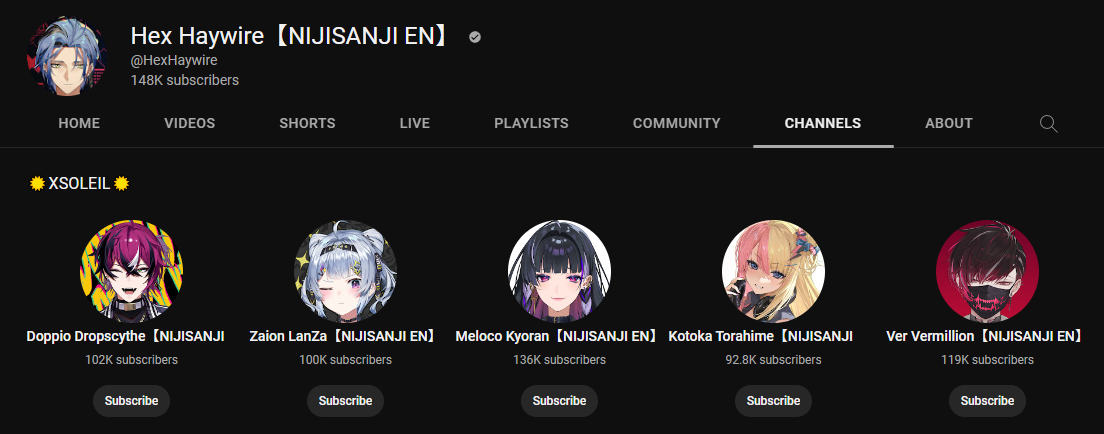Open the SHORTS tab

(307, 123)
